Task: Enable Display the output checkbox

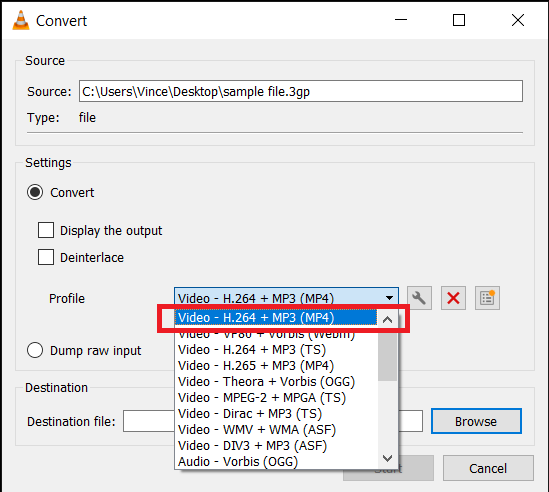Action: [x=46, y=230]
